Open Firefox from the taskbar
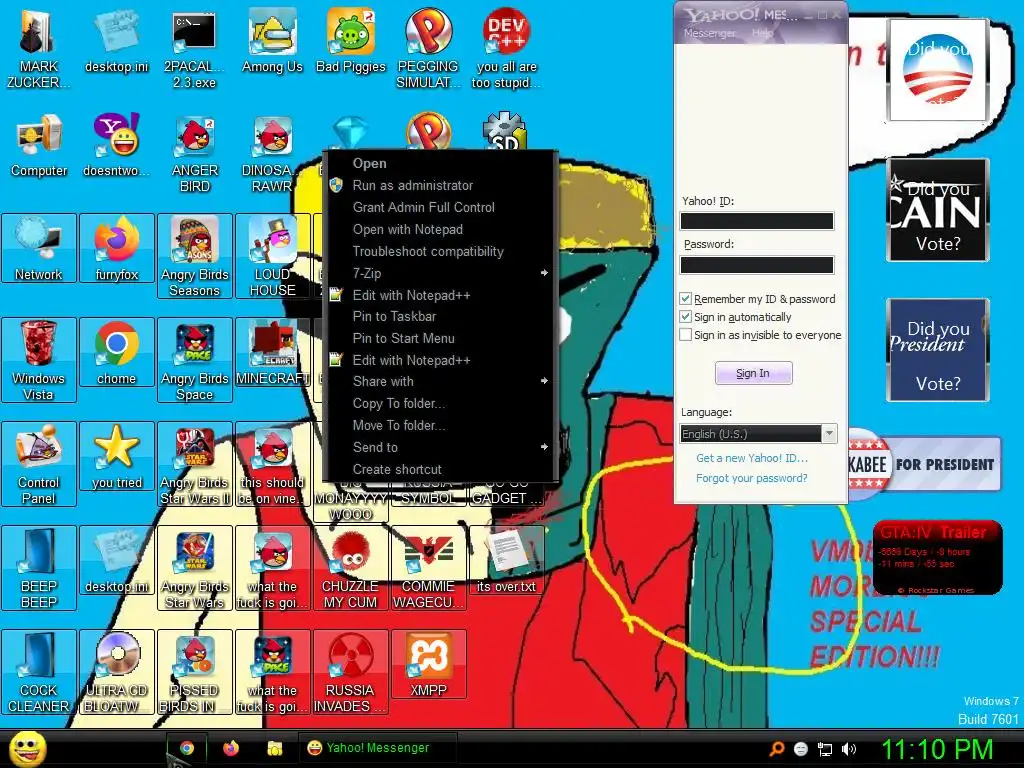The height and width of the screenshot is (768, 1024). [231, 748]
